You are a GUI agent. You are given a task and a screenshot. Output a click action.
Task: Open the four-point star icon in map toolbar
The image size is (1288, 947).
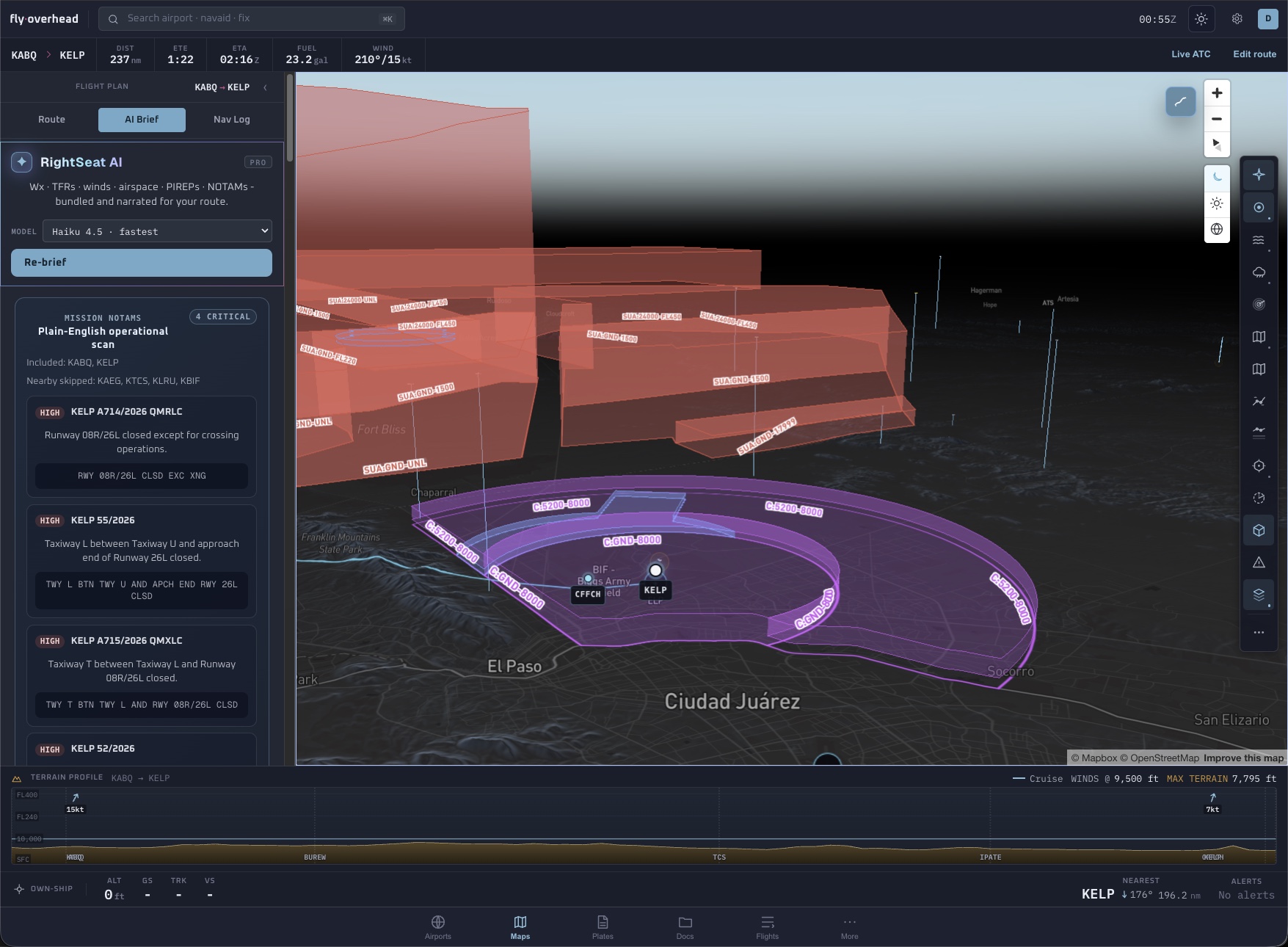1259,175
